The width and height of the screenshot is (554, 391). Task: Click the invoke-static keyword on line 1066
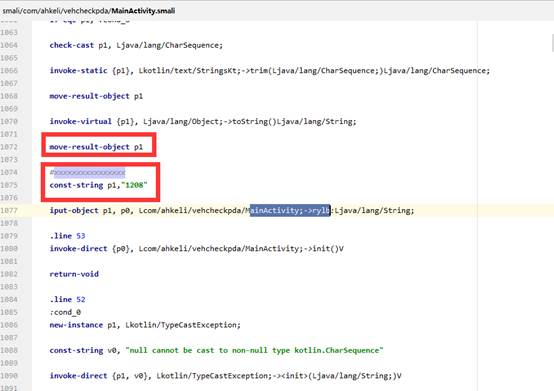(x=78, y=71)
